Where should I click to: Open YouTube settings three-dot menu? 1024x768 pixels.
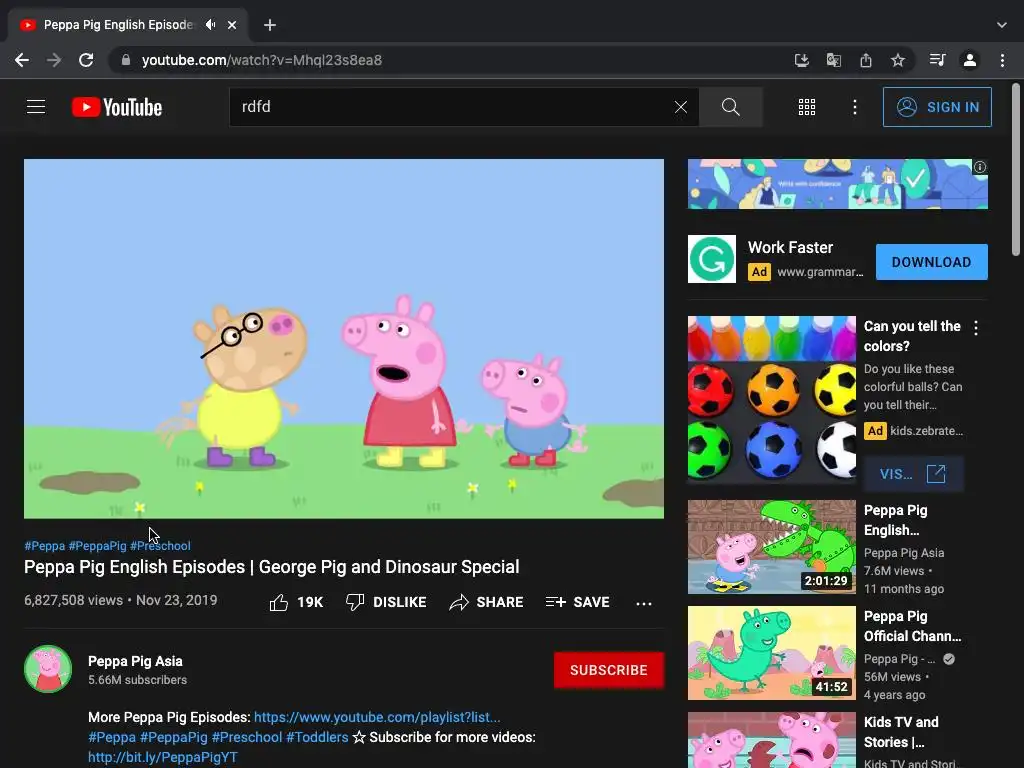855,107
